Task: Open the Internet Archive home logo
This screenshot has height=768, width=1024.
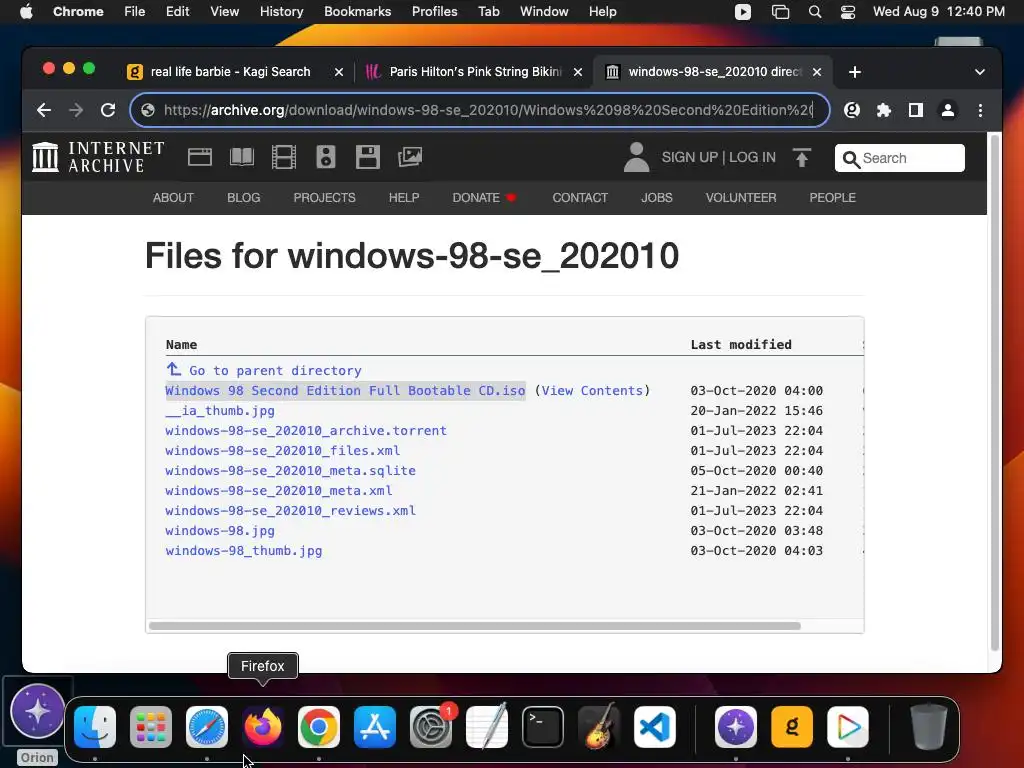Action: point(98,157)
